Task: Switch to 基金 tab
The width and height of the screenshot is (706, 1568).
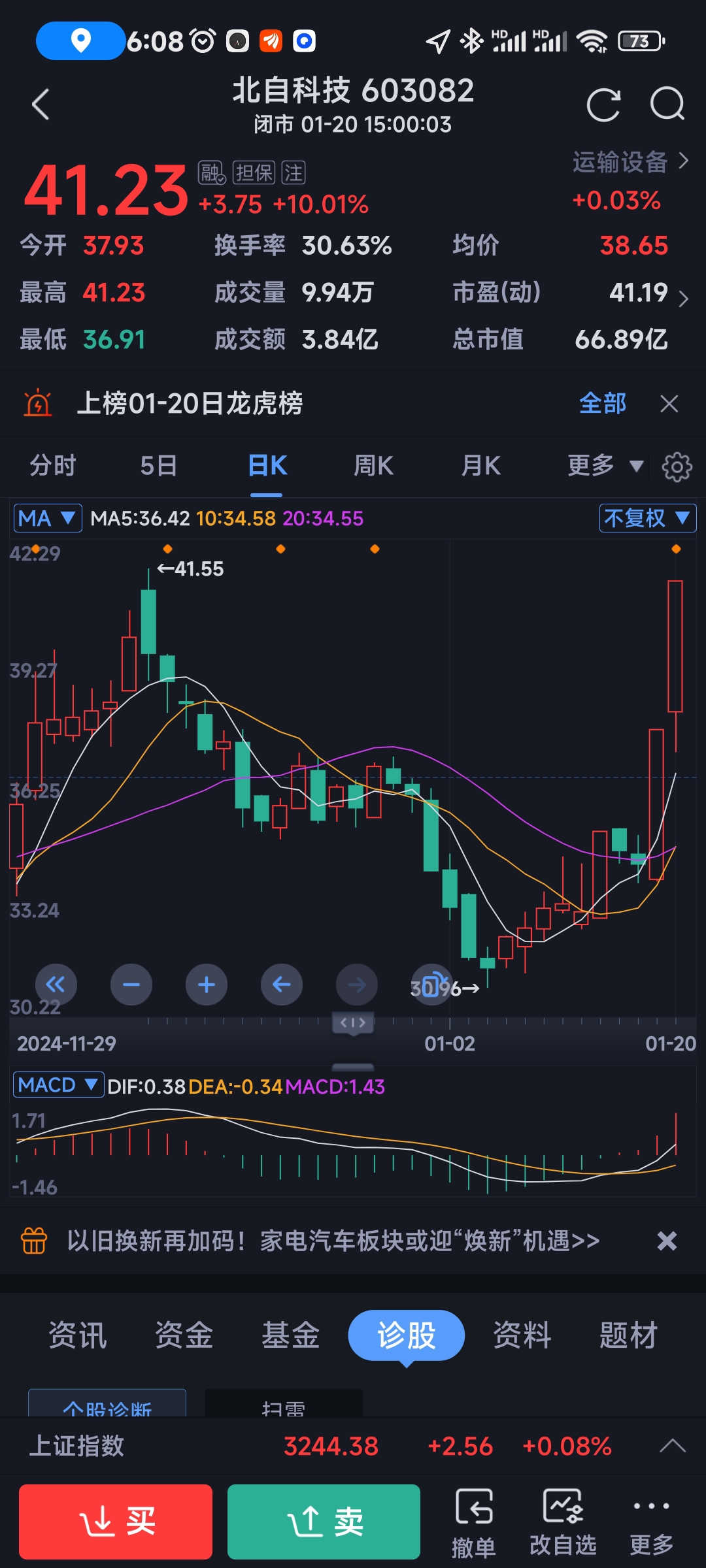Action: pyautogui.click(x=291, y=1335)
